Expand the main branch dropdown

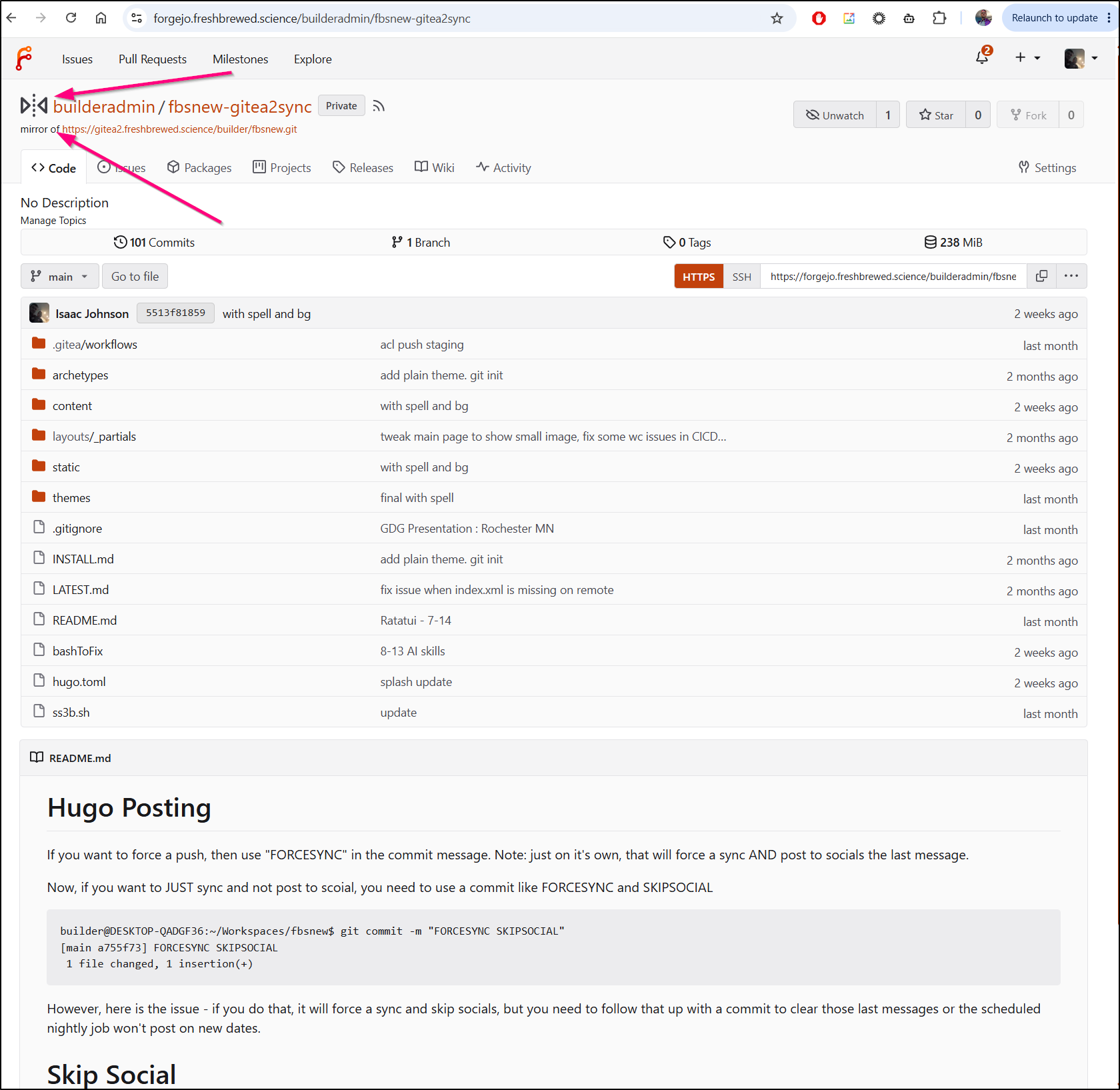click(x=60, y=276)
